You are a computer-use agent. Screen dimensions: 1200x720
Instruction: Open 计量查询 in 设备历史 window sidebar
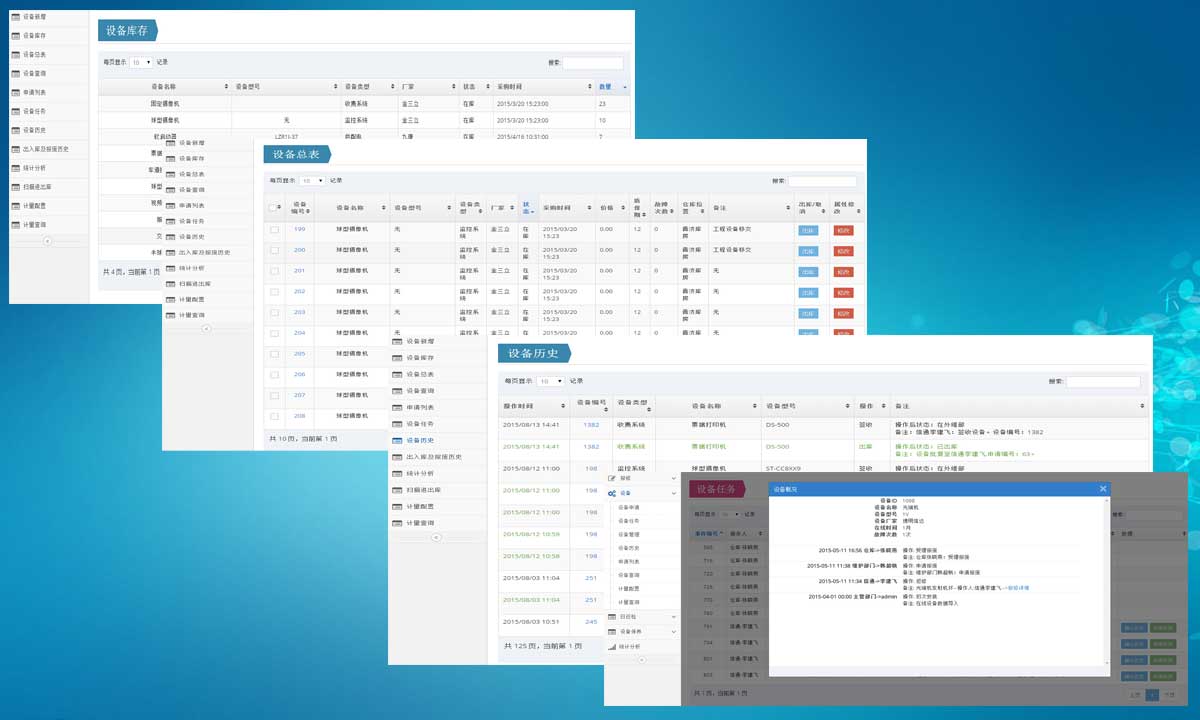pos(437,523)
